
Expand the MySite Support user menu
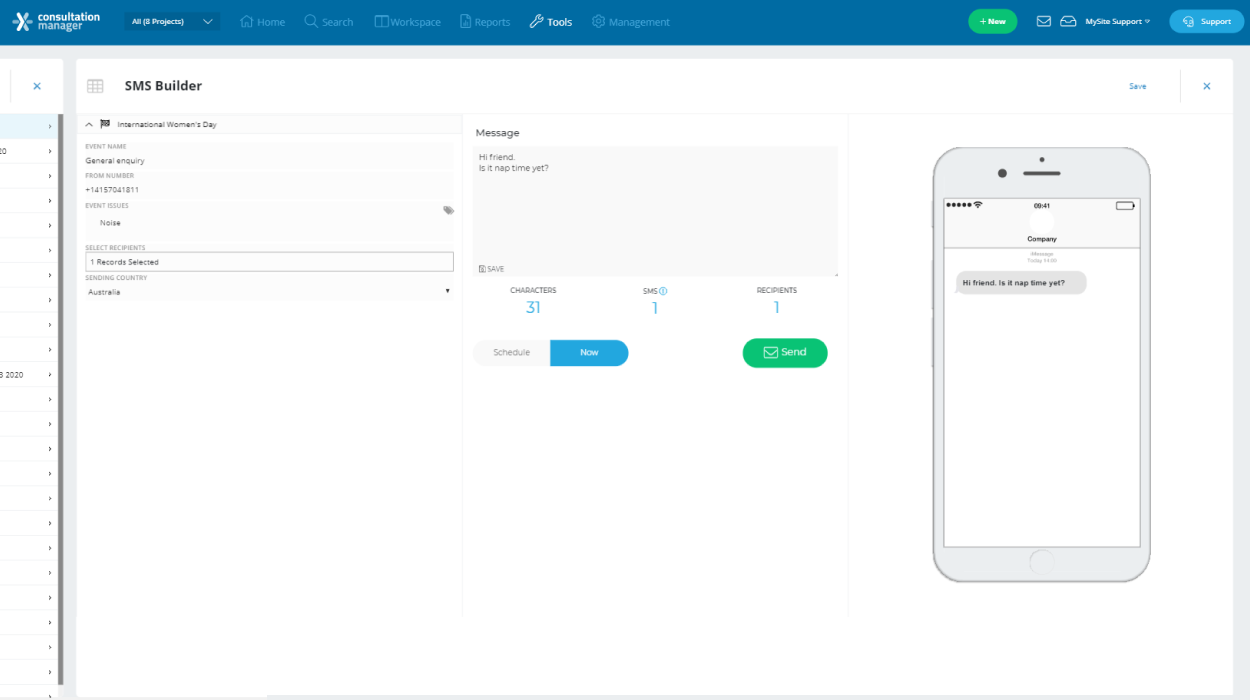[1118, 21]
